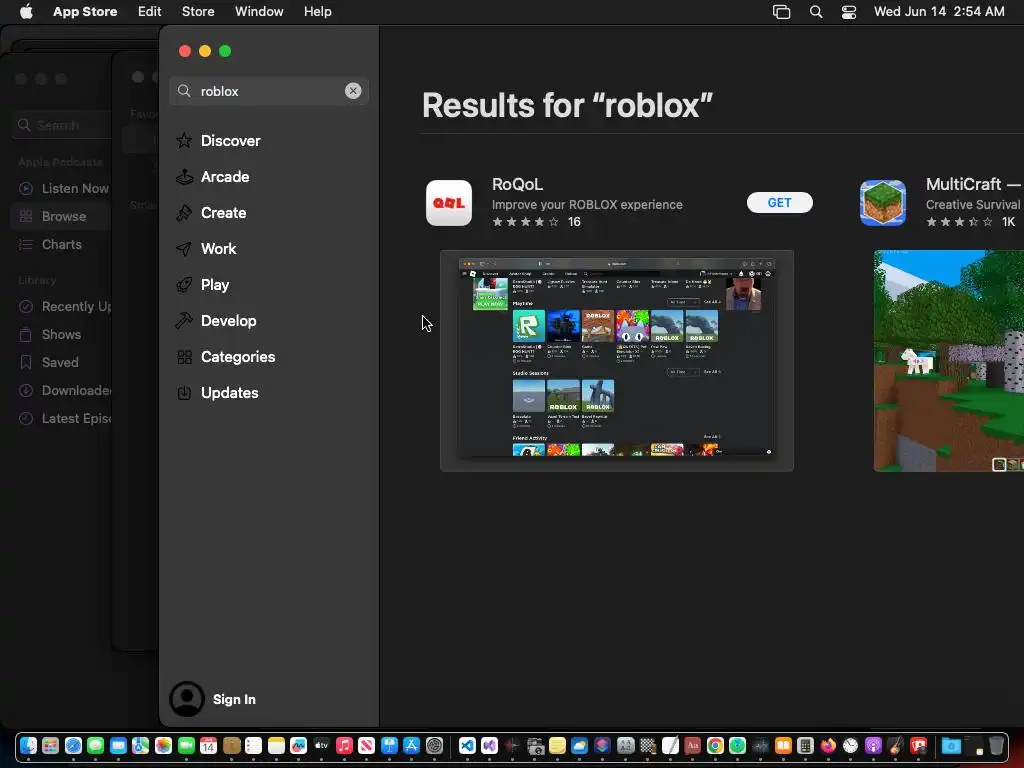Open Google Chrome from the Dock
Screen dimensions: 1024x768
coord(715,745)
